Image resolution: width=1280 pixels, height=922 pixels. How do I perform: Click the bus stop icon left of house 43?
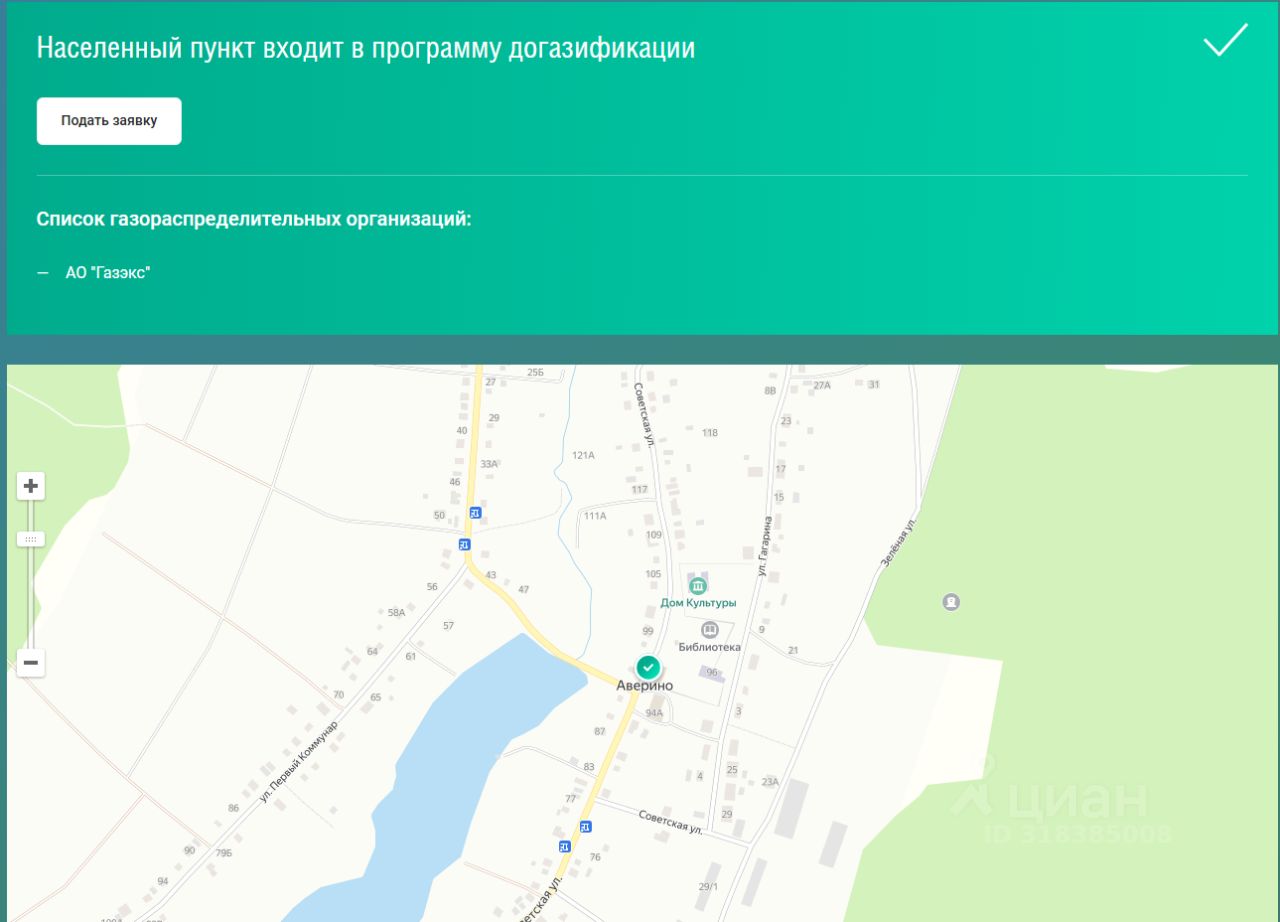coord(464,544)
